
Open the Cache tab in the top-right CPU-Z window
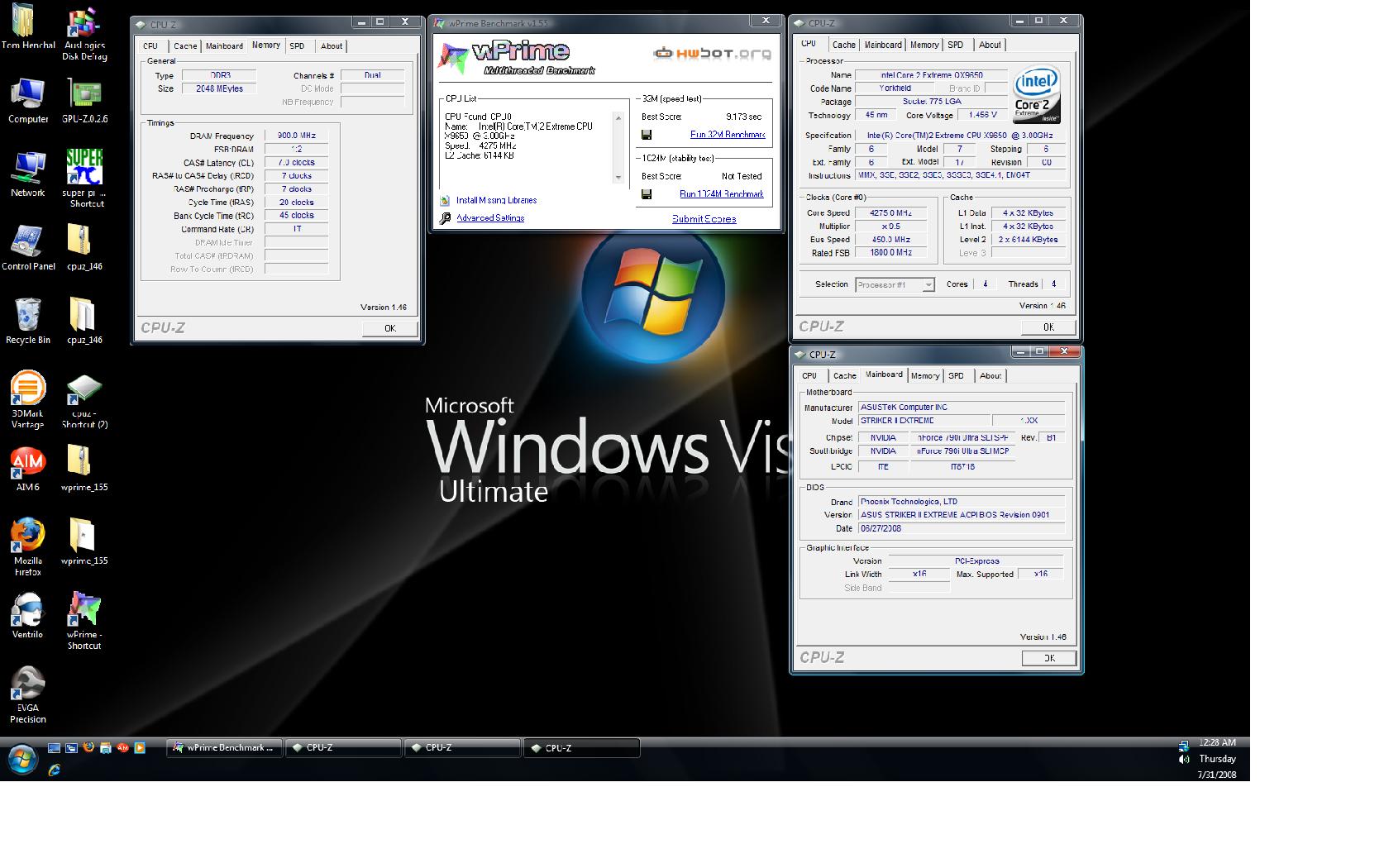tap(843, 45)
